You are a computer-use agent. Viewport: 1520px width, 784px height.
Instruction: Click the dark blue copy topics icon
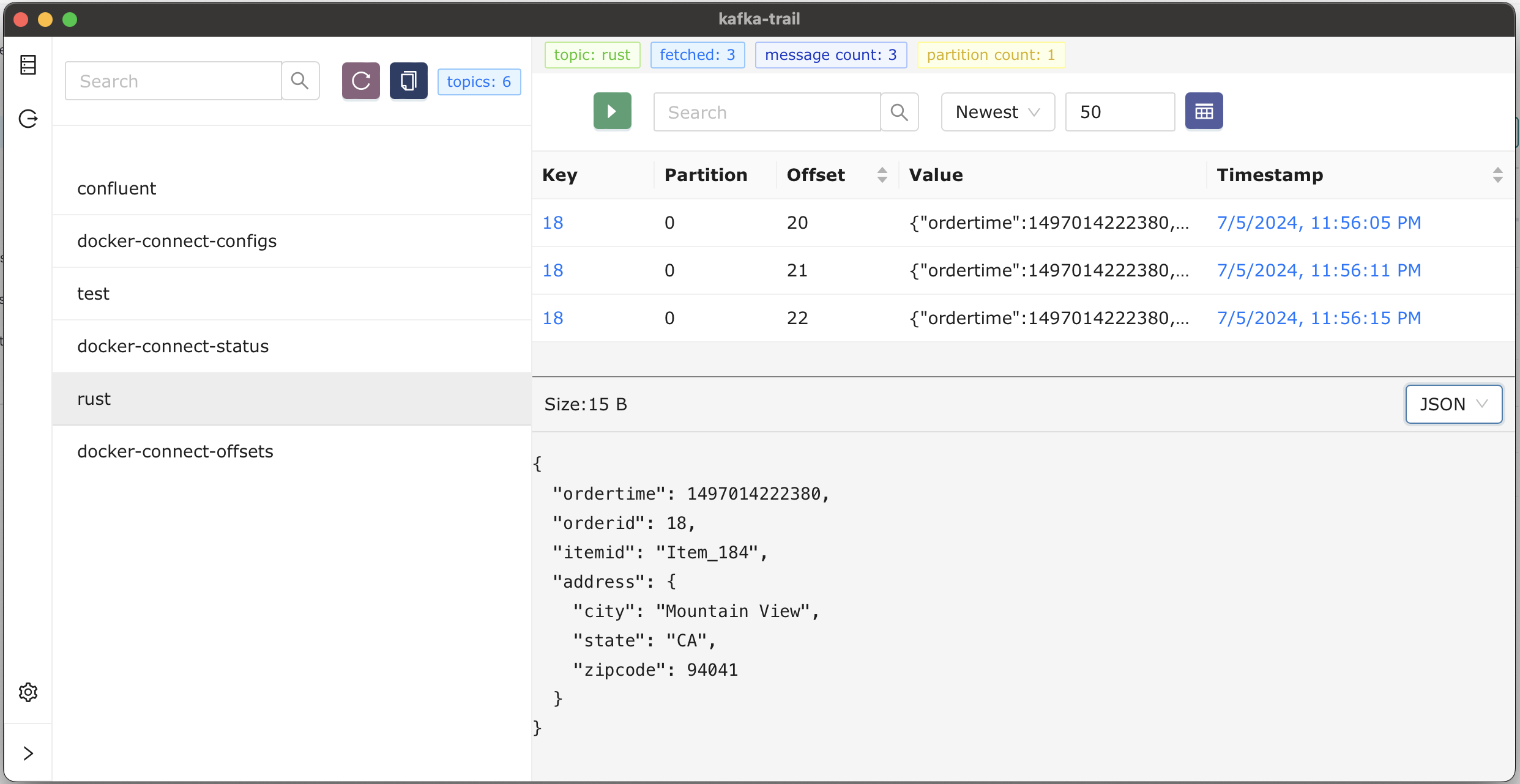click(408, 81)
